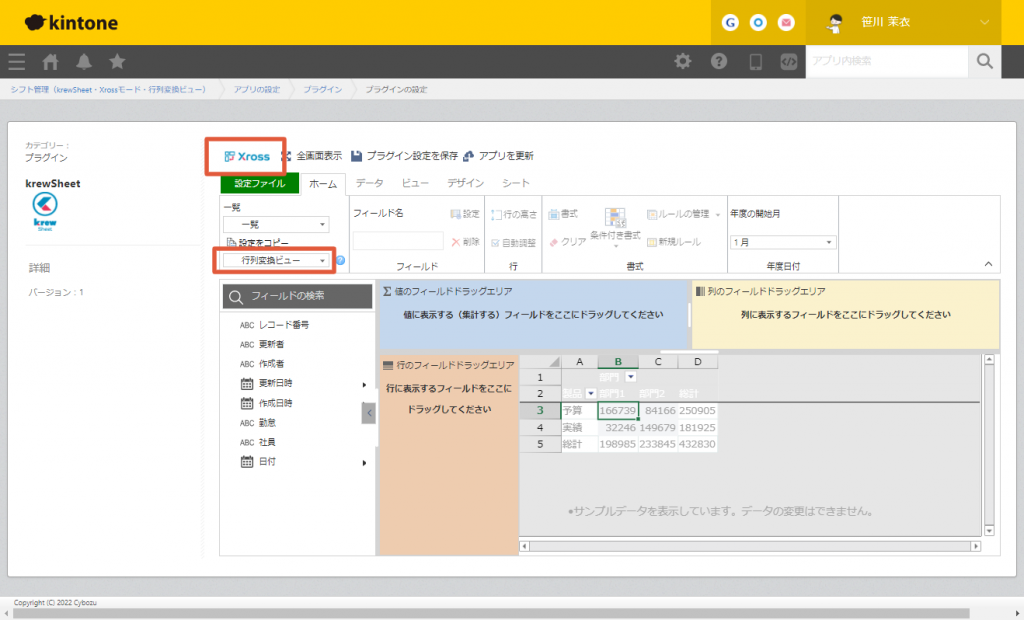Click the kintone logo
The height and width of the screenshot is (620, 1024).
tap(71, 23)
